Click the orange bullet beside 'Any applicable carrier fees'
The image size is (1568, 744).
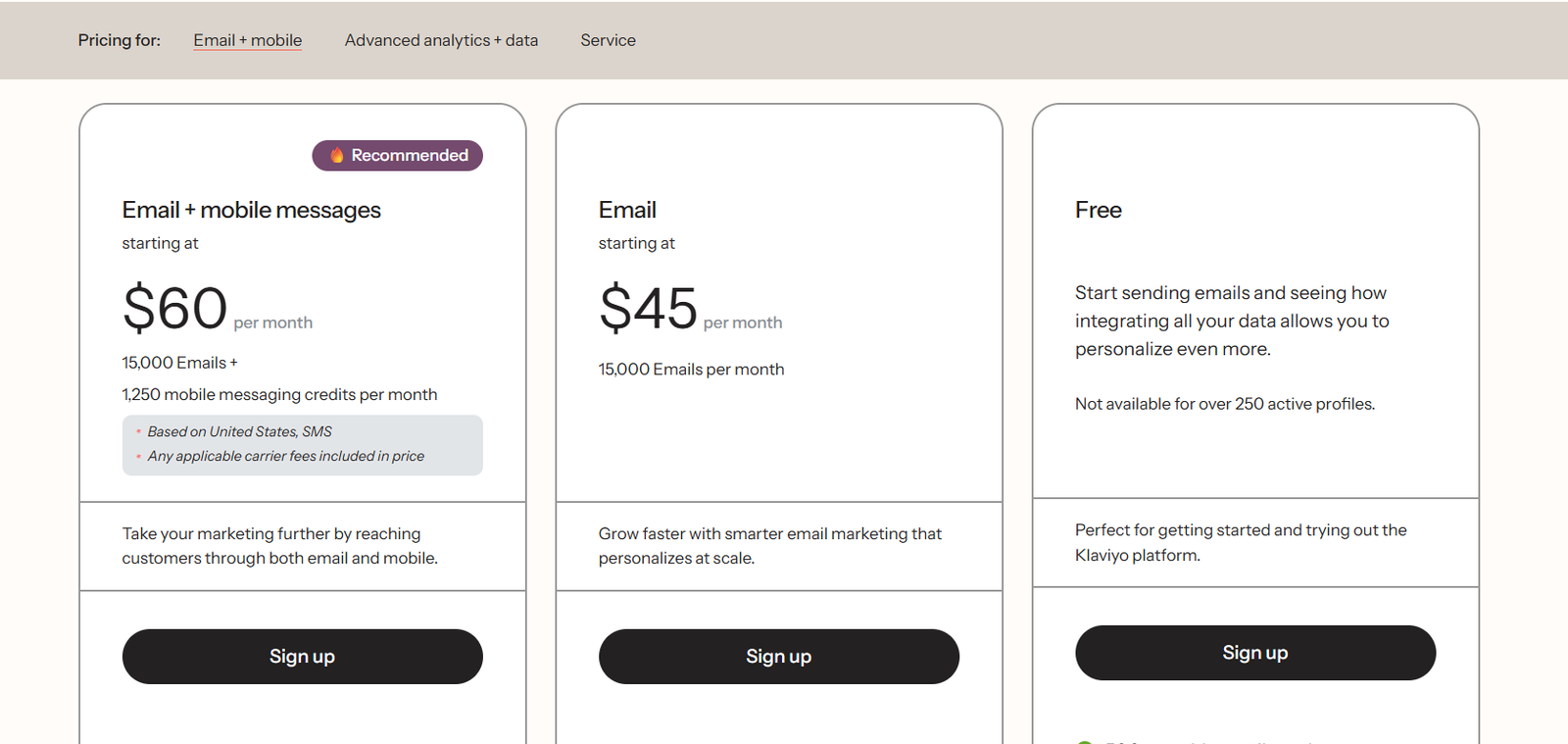coord(138,456)
